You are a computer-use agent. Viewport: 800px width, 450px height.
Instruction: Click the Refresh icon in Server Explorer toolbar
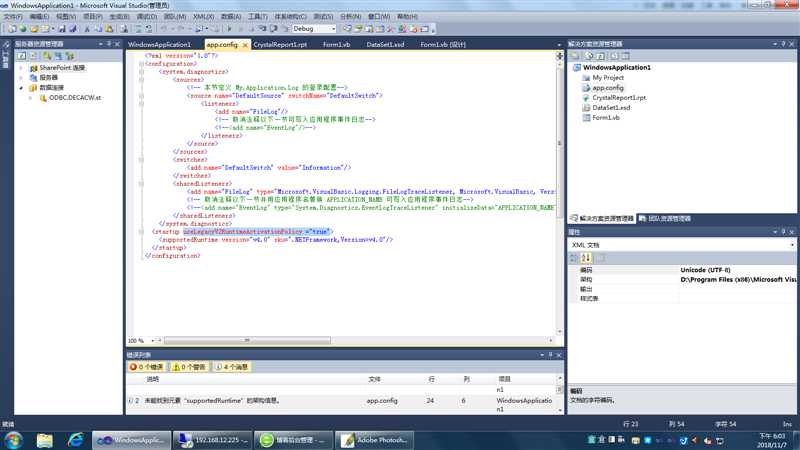click(21, 56)
